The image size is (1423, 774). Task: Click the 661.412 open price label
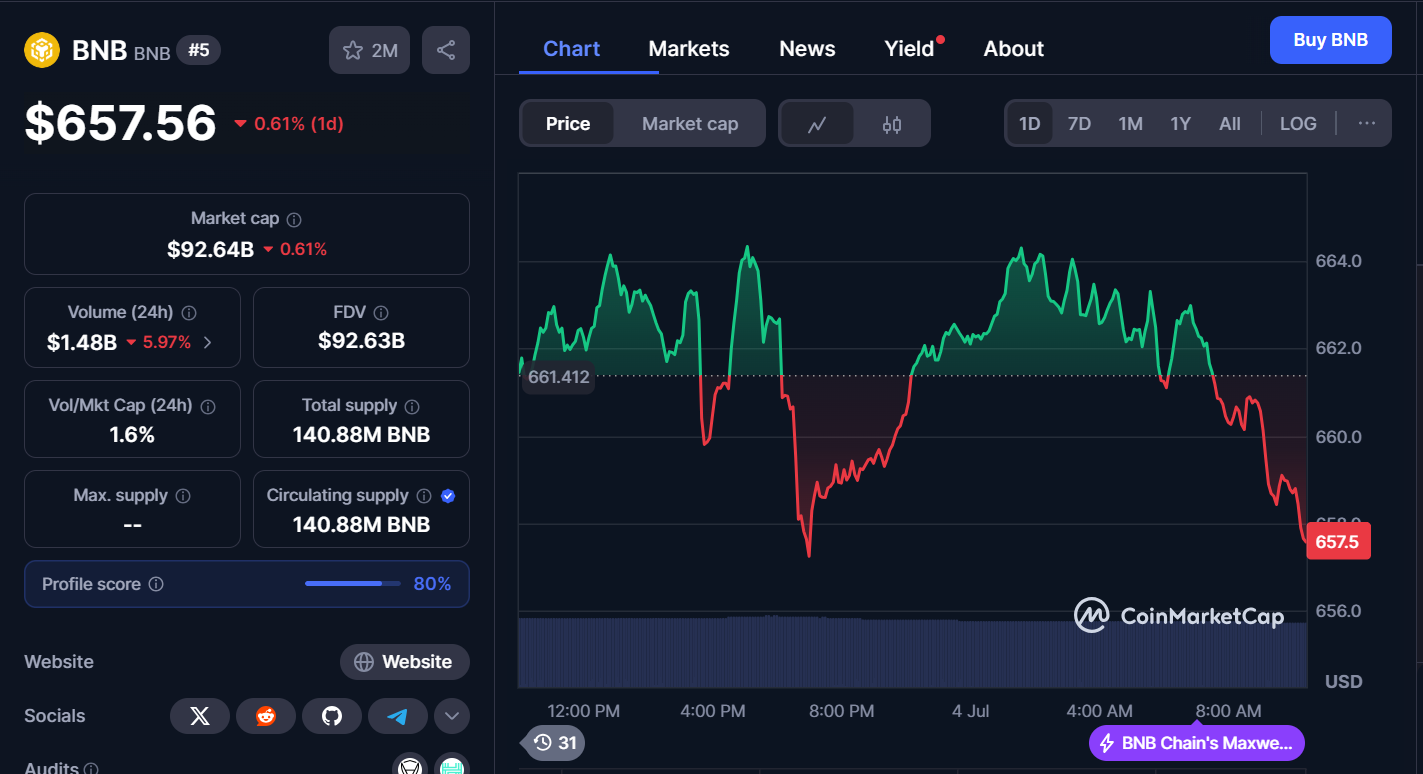click(558, 377)
